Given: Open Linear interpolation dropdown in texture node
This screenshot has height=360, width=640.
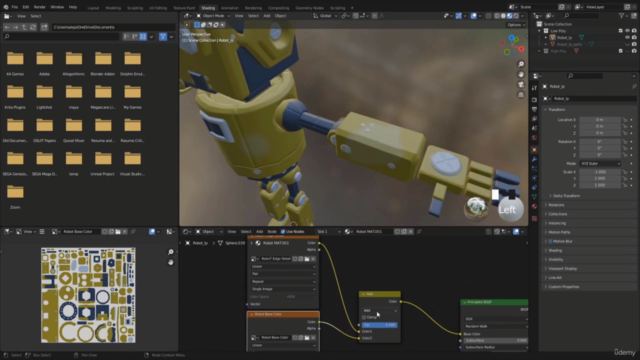Looking at the screenshot, I should click(x=283, y=267).
